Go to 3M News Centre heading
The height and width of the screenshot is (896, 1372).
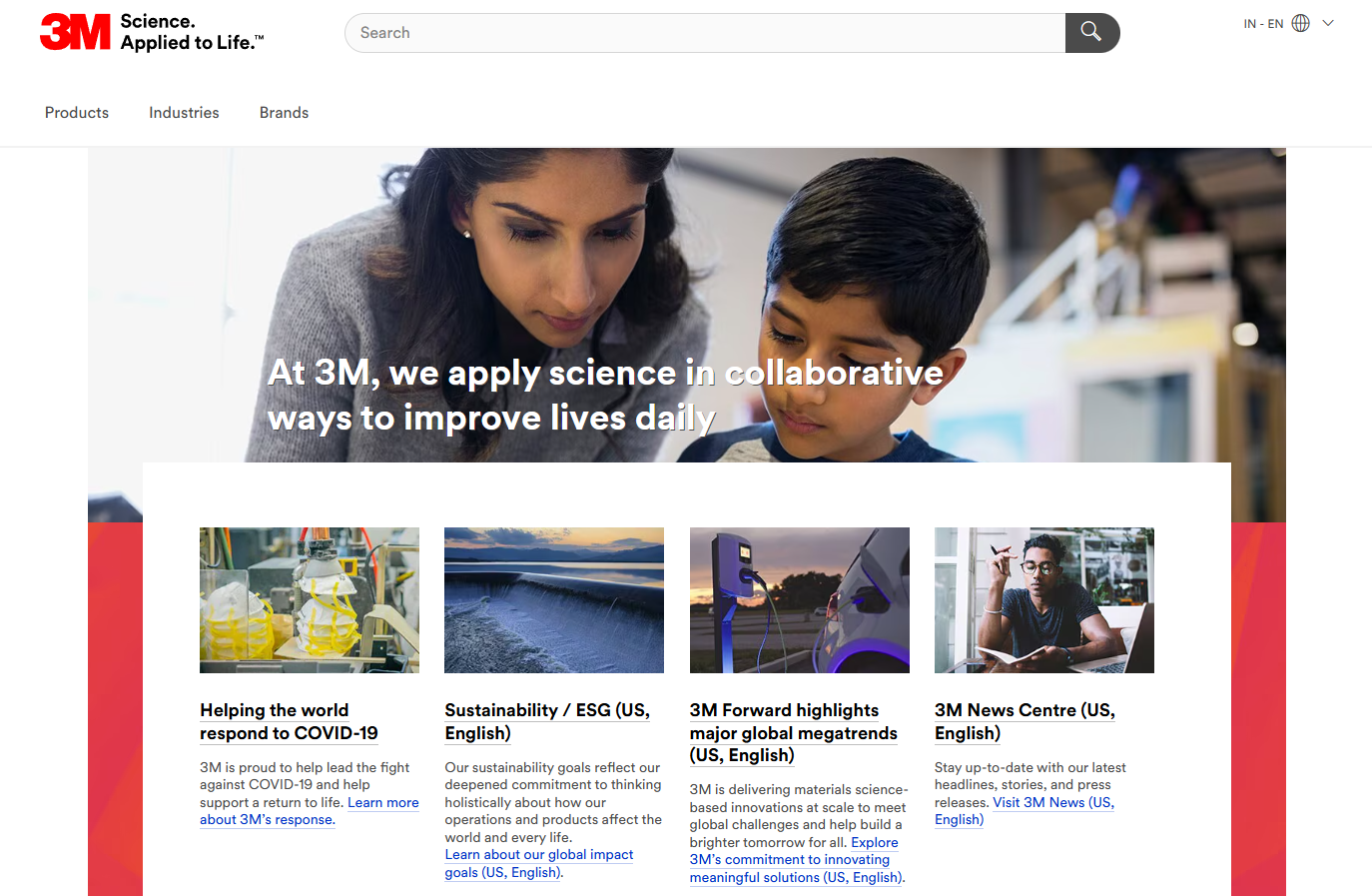point(1025,721)
